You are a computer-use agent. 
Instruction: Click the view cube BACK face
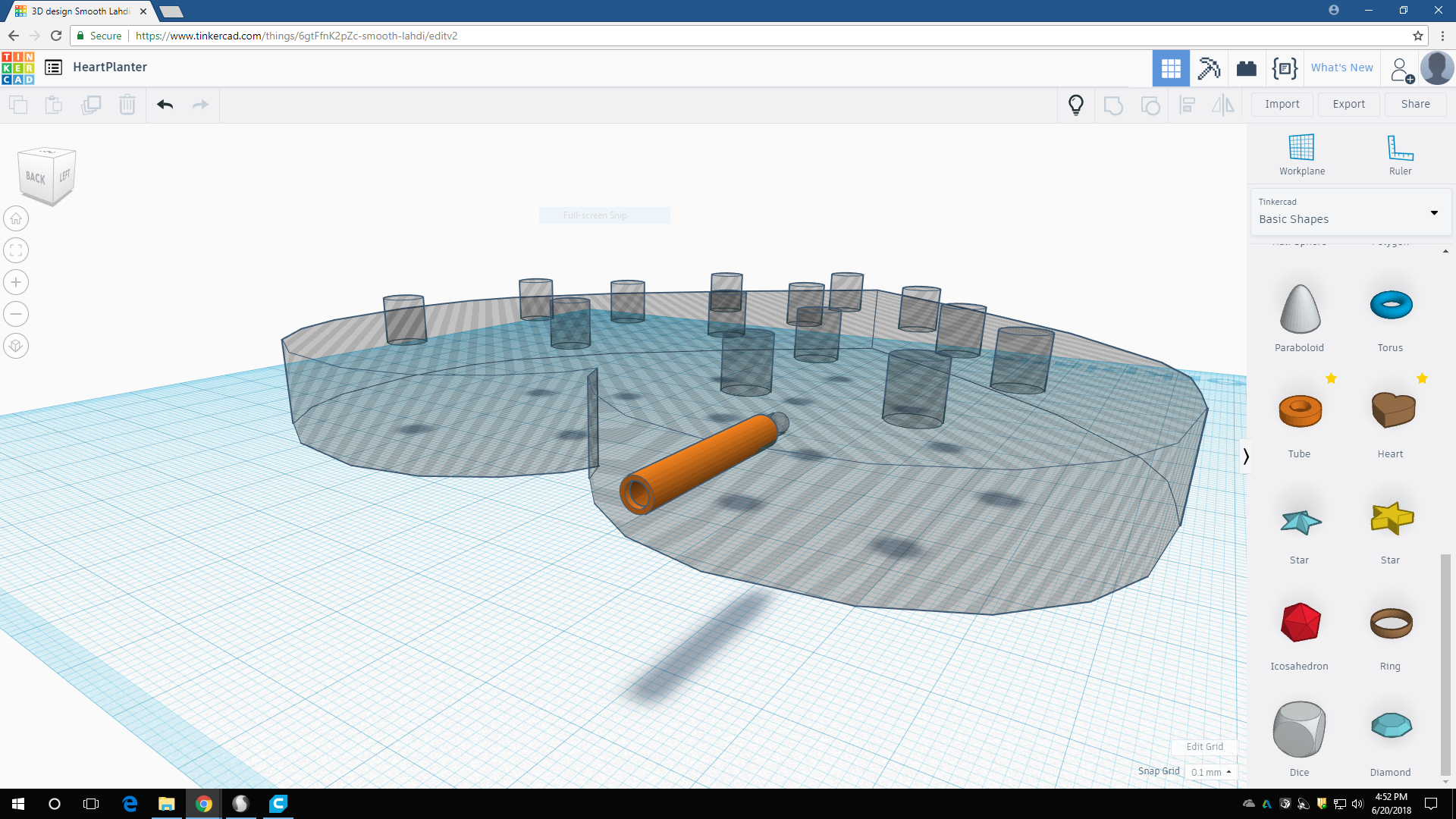(x=36, y=177)
